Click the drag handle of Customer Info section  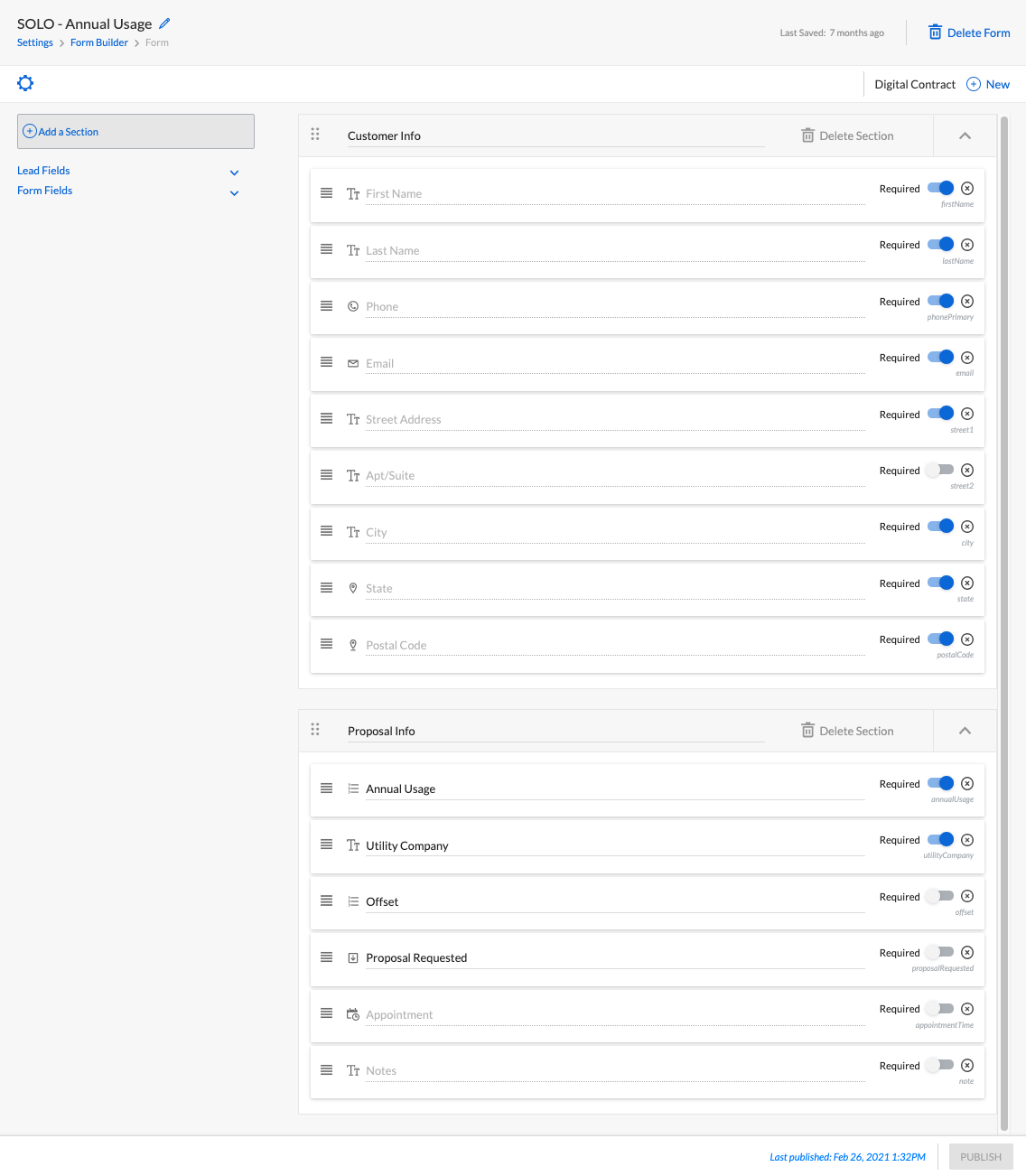(315, 135)
